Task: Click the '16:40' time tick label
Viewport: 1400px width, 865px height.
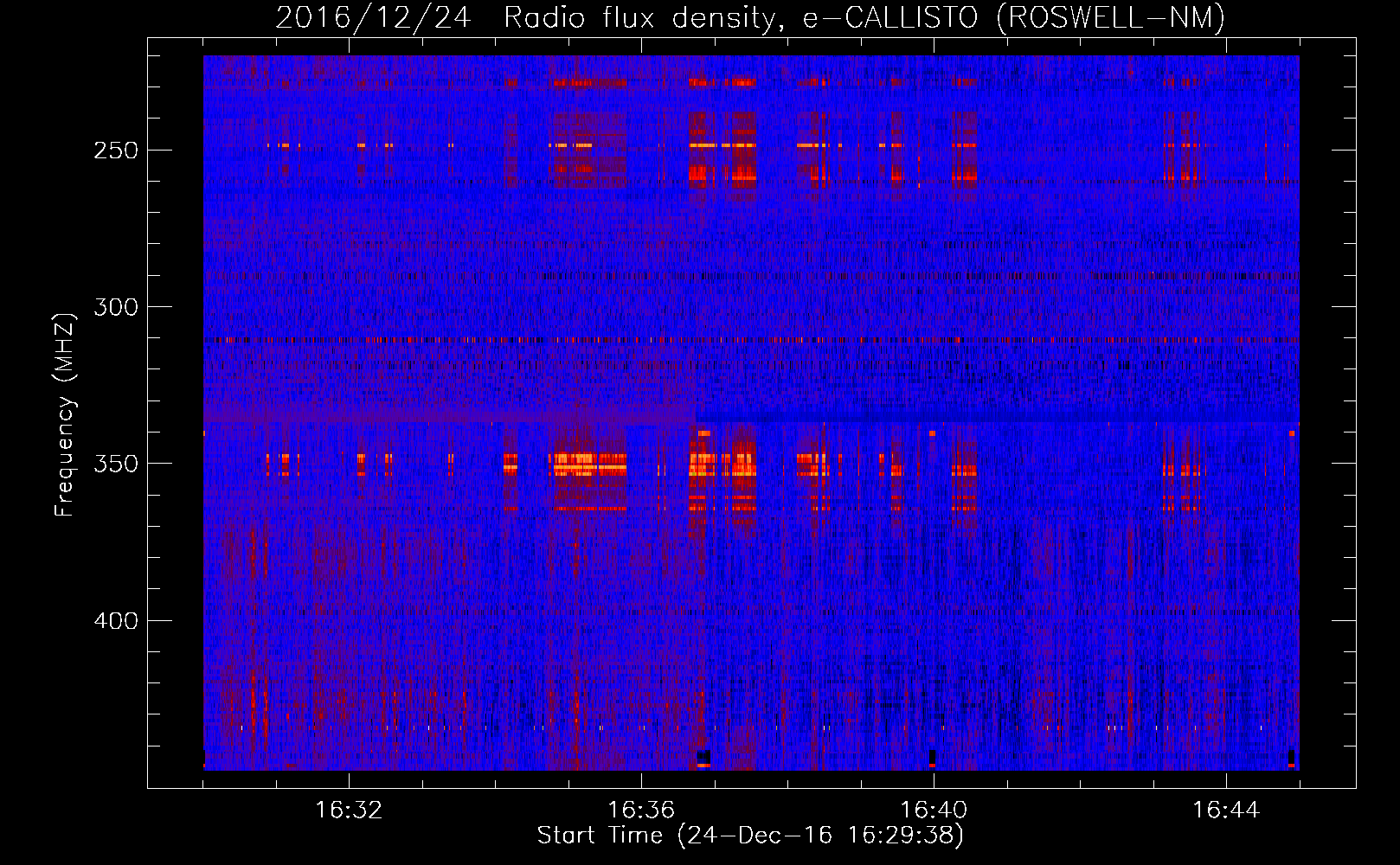Action: tap(934, 811)
